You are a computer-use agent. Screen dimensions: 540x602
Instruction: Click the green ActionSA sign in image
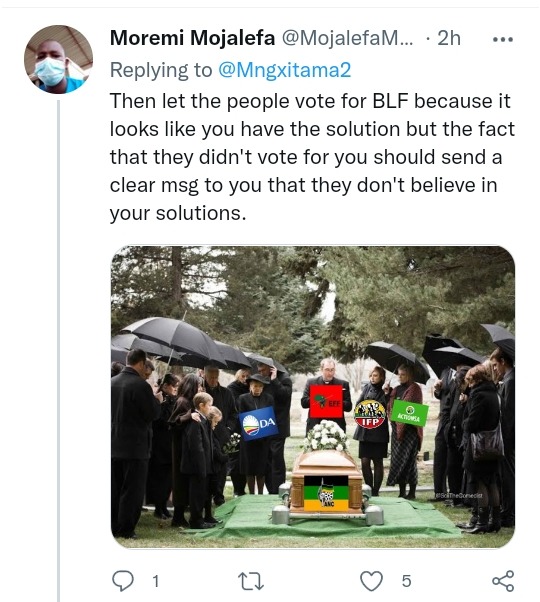point(409,413)
